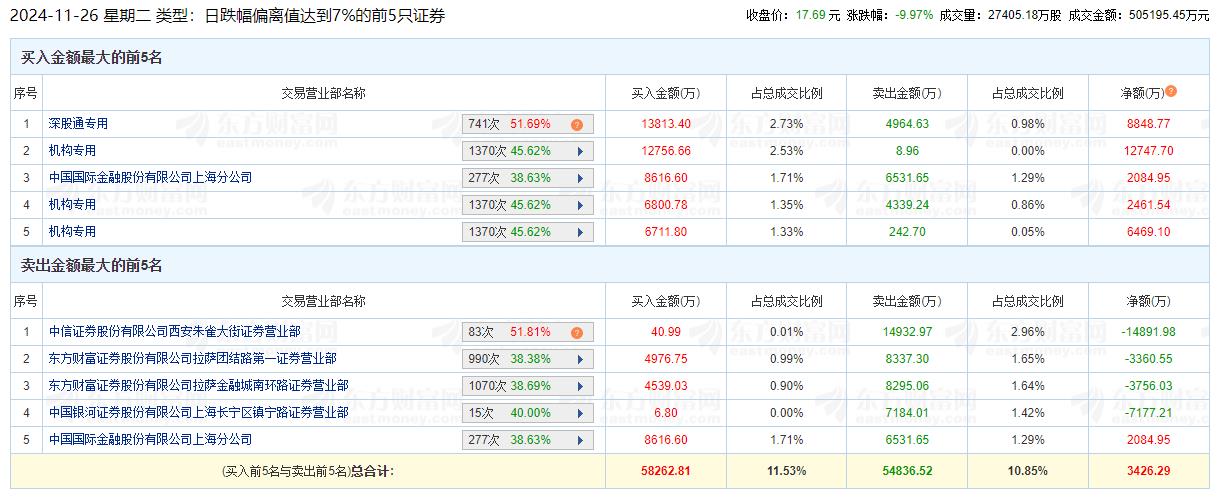1221x500 pixels.
Task: Click blue arrow in 东方财富拉萨金融城南环路 row
Action: 580,386
